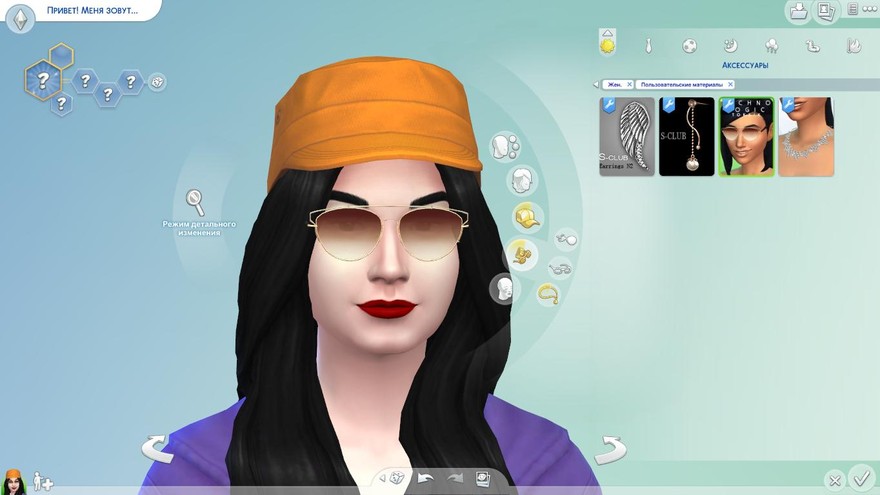Select the necklace subcategory gold chain icon

(548, 294)
